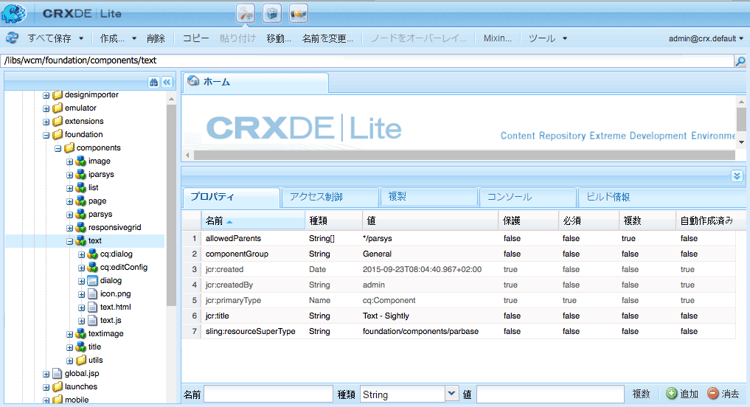This screenshot has width=750, height=407.
Task: Open the Package Share icon in header
Action: click(298, 13)
